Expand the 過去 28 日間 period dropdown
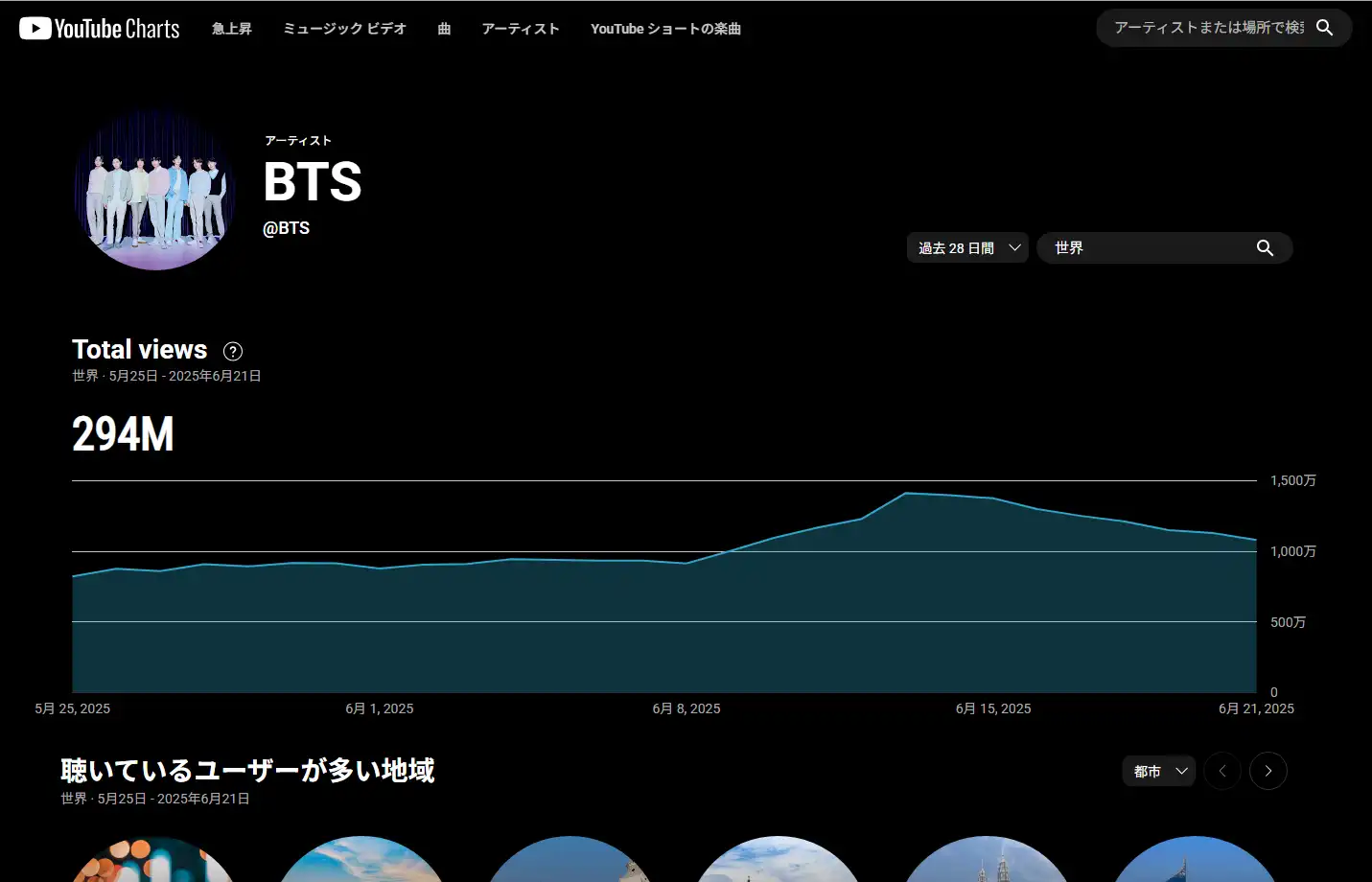 [x=967, y=248]
